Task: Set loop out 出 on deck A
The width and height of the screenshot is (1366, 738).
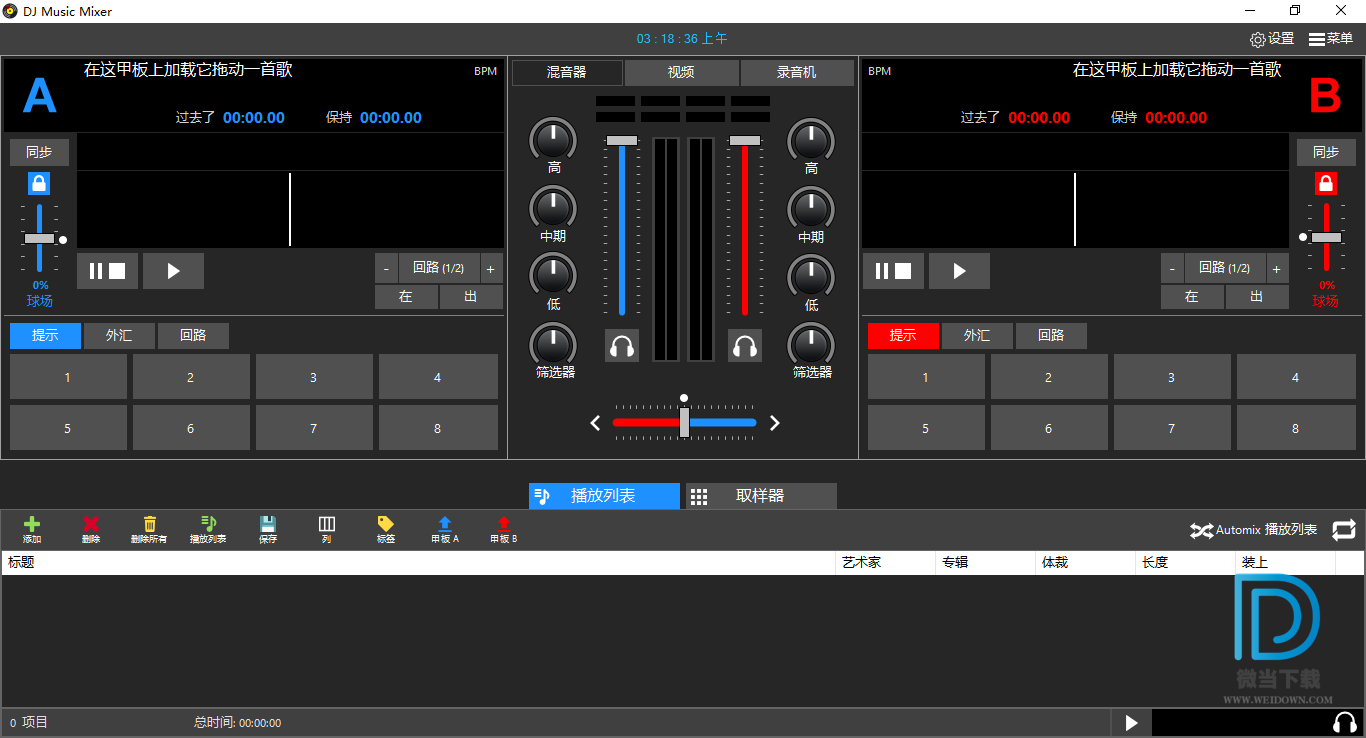Action: (x=471, y=297)
